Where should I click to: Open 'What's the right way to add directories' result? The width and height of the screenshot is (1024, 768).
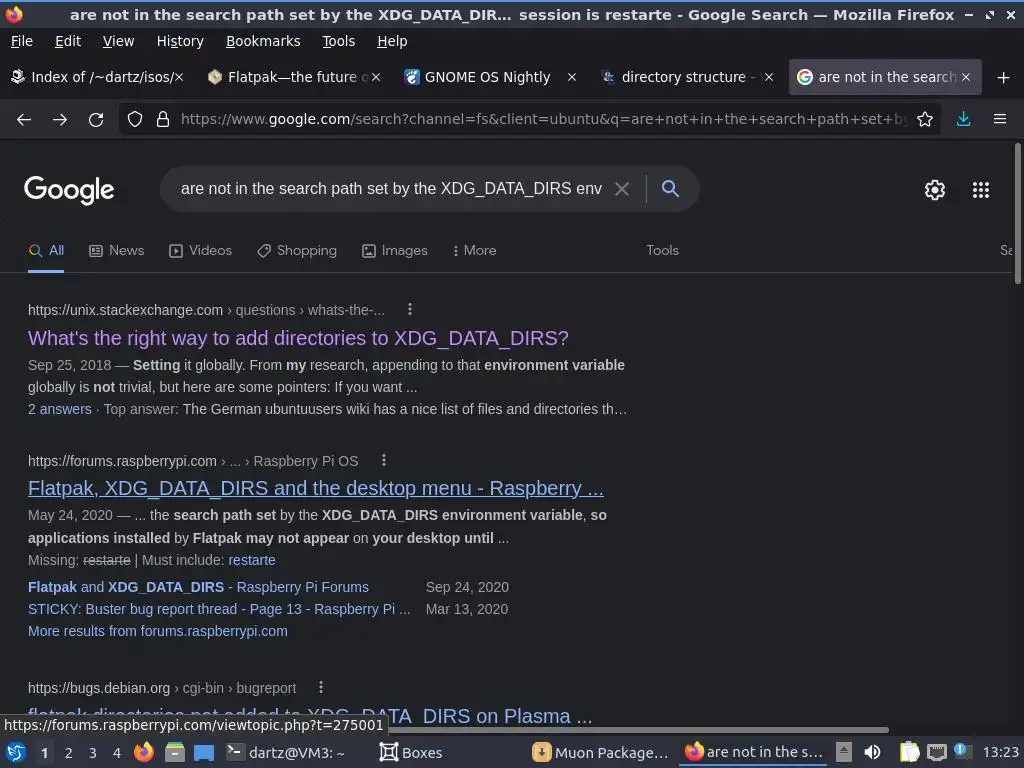[298, 338]
